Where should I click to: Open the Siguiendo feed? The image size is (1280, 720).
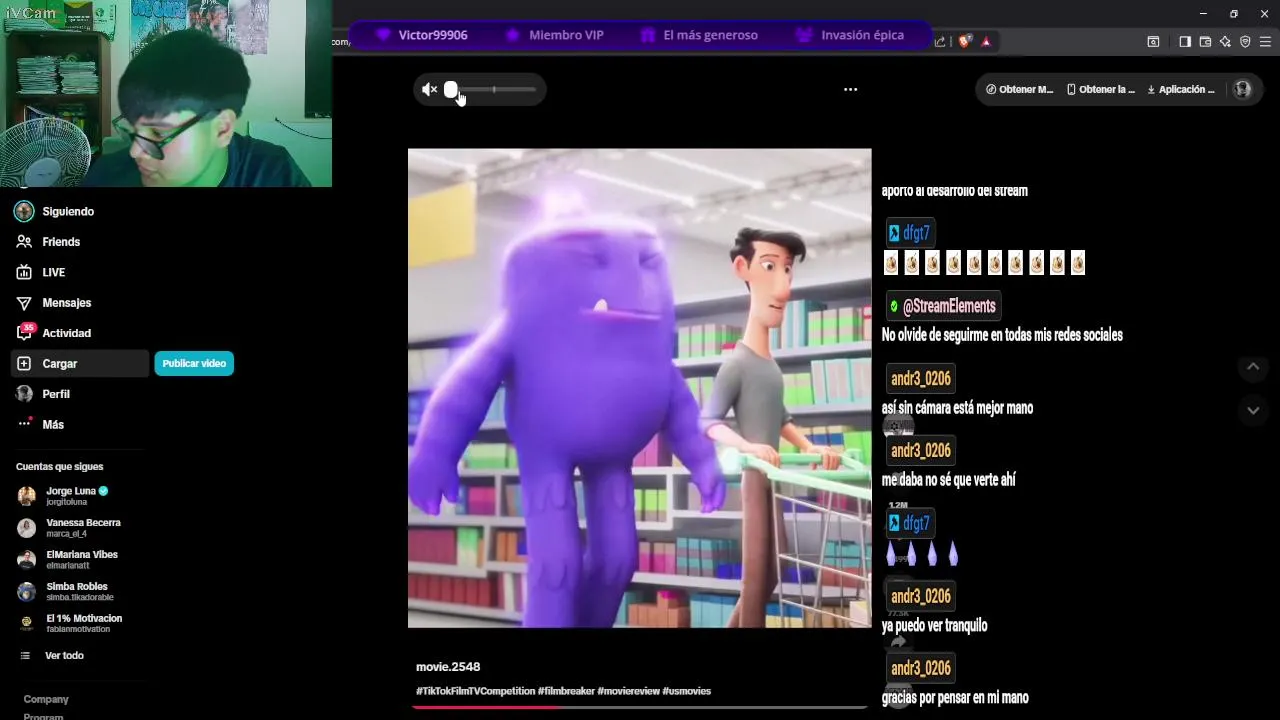(67, 211)
